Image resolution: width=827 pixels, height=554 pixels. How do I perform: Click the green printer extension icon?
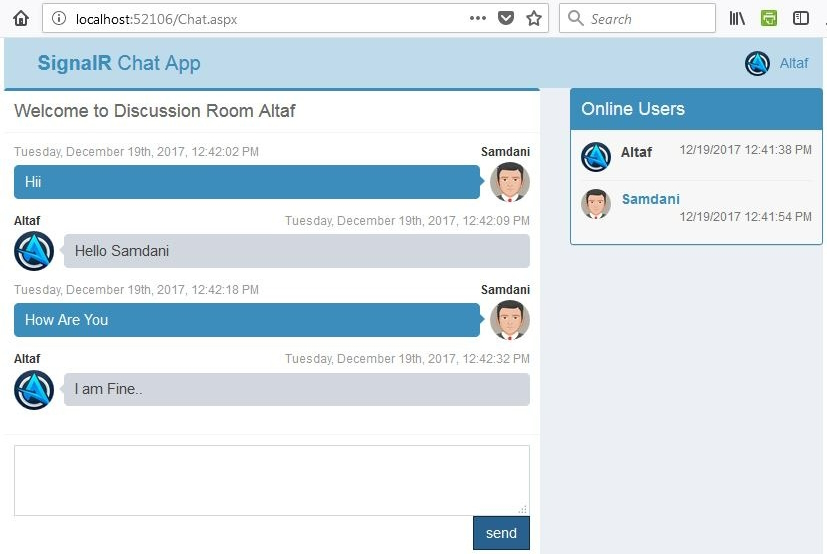pos(768,18)
